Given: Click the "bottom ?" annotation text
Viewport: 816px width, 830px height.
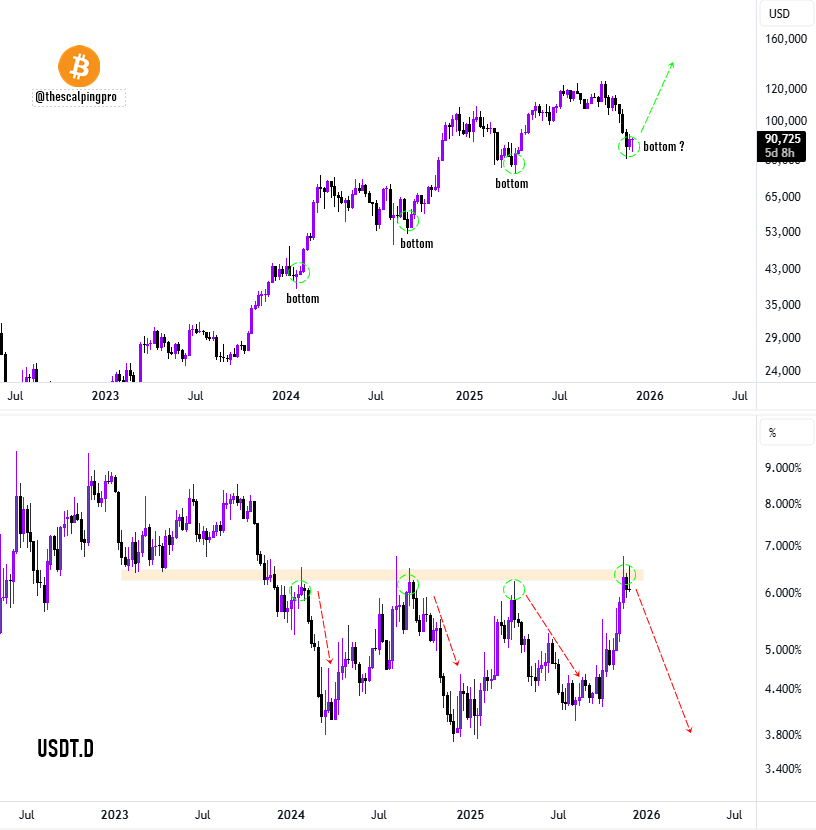Looking at the screenshot, I should tap(664, 147).
